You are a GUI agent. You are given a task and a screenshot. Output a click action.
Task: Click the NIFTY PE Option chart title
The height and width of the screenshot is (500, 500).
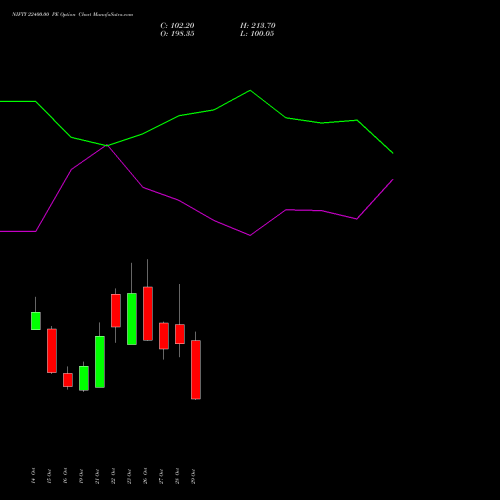pyautogui.click(x=72, y=14)
